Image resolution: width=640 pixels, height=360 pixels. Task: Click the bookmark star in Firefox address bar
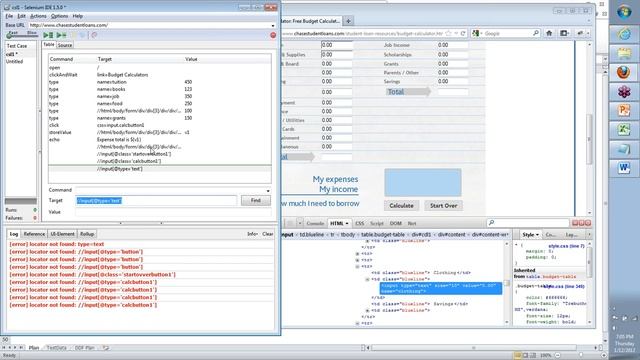click(449, 33)
